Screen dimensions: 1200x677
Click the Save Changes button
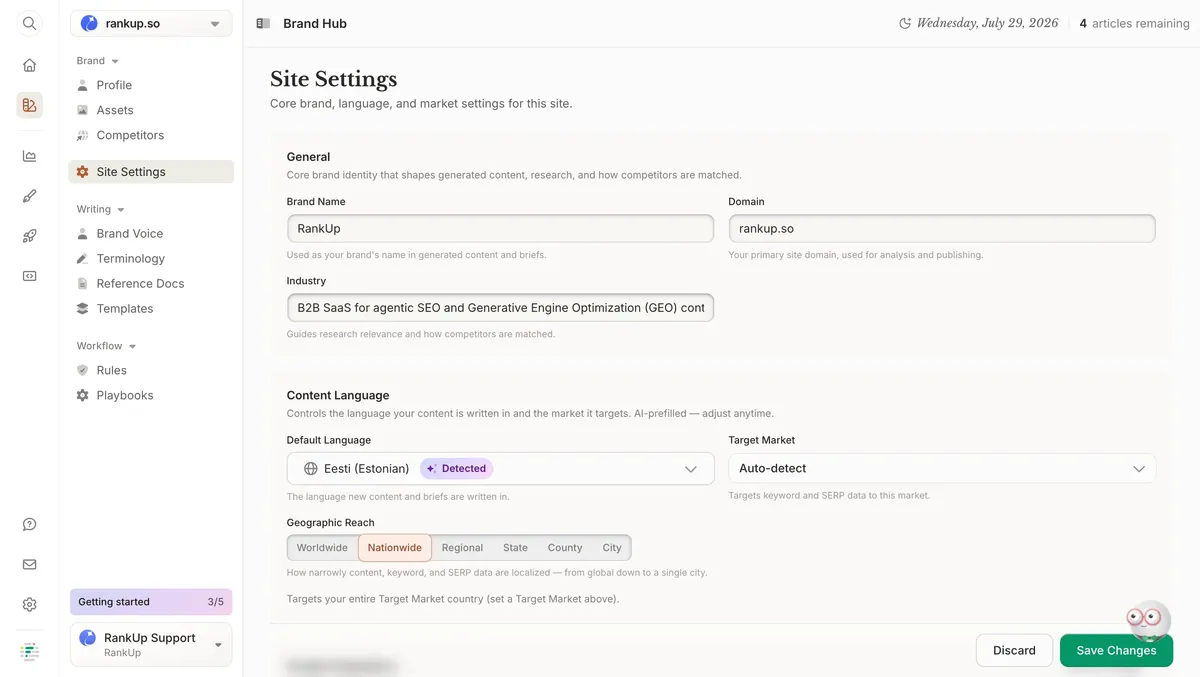[x=1116, y=650]
